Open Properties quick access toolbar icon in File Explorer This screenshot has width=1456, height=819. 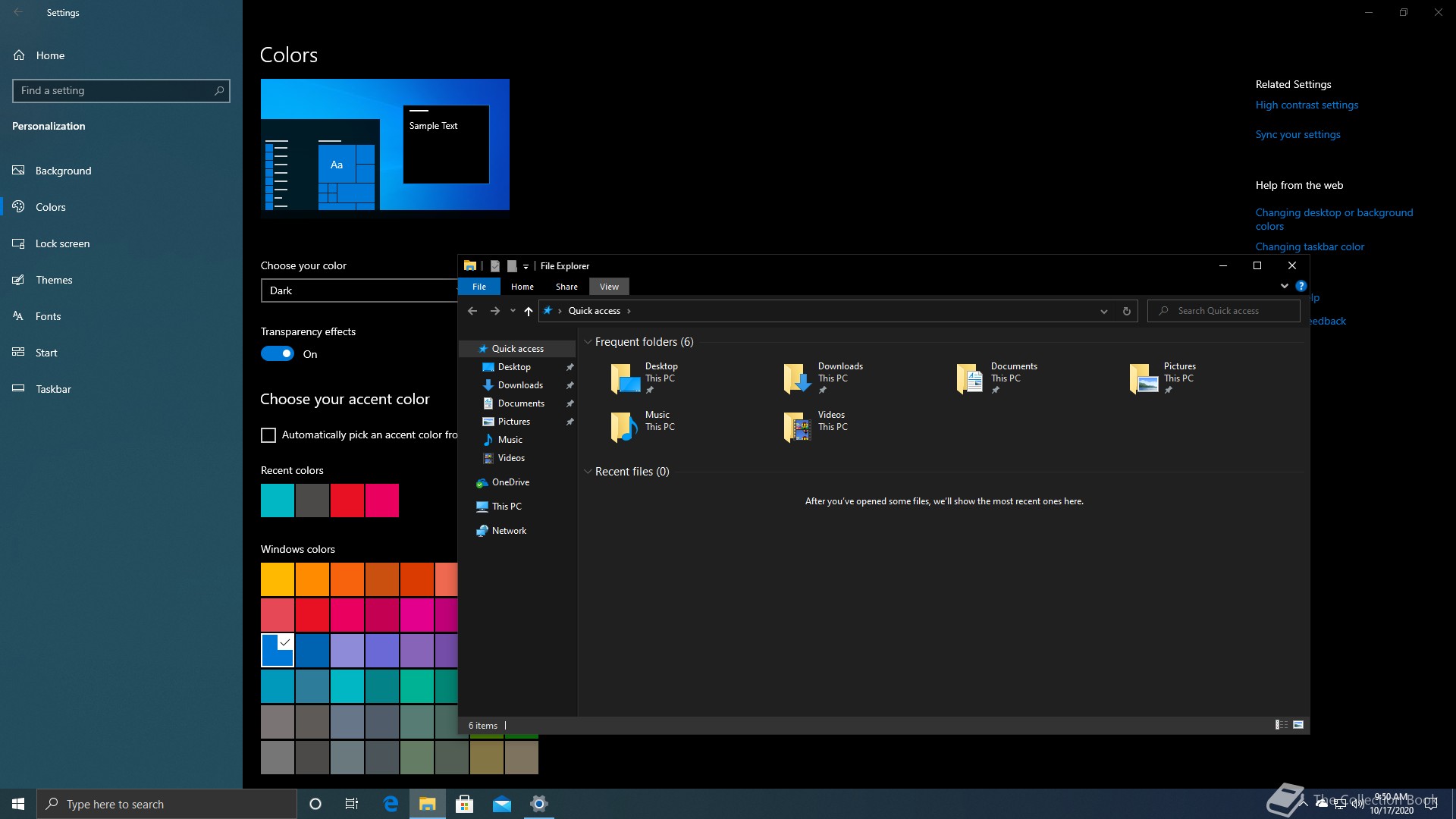click(495, 266)
